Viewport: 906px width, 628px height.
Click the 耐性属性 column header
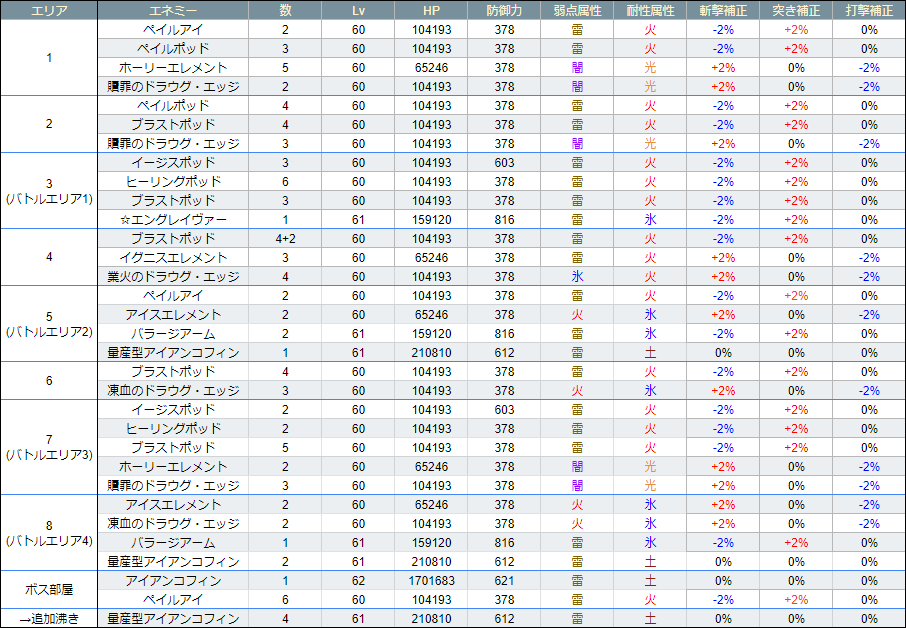pos(650,10)
